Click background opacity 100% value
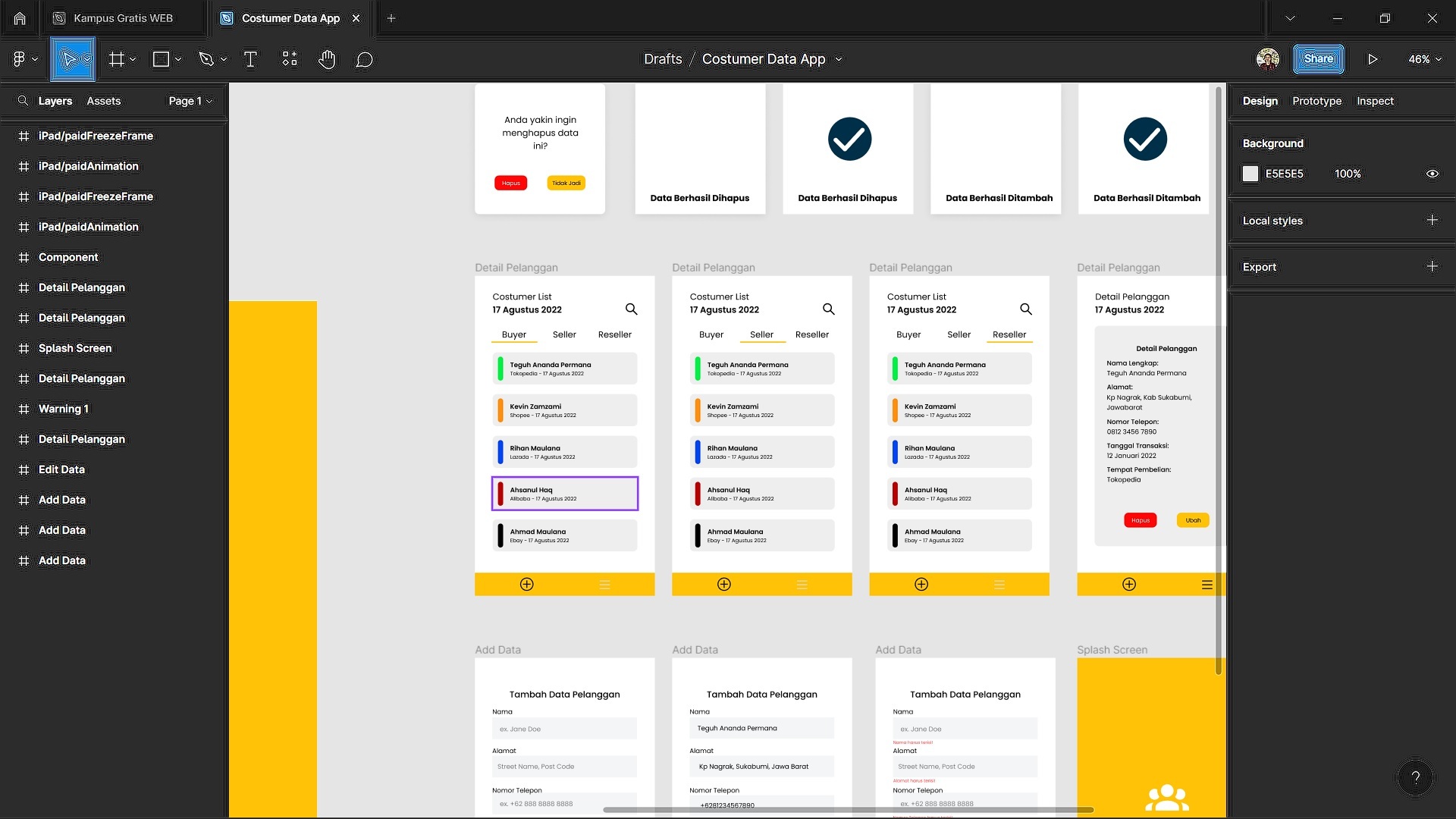 click(1348, 174)
